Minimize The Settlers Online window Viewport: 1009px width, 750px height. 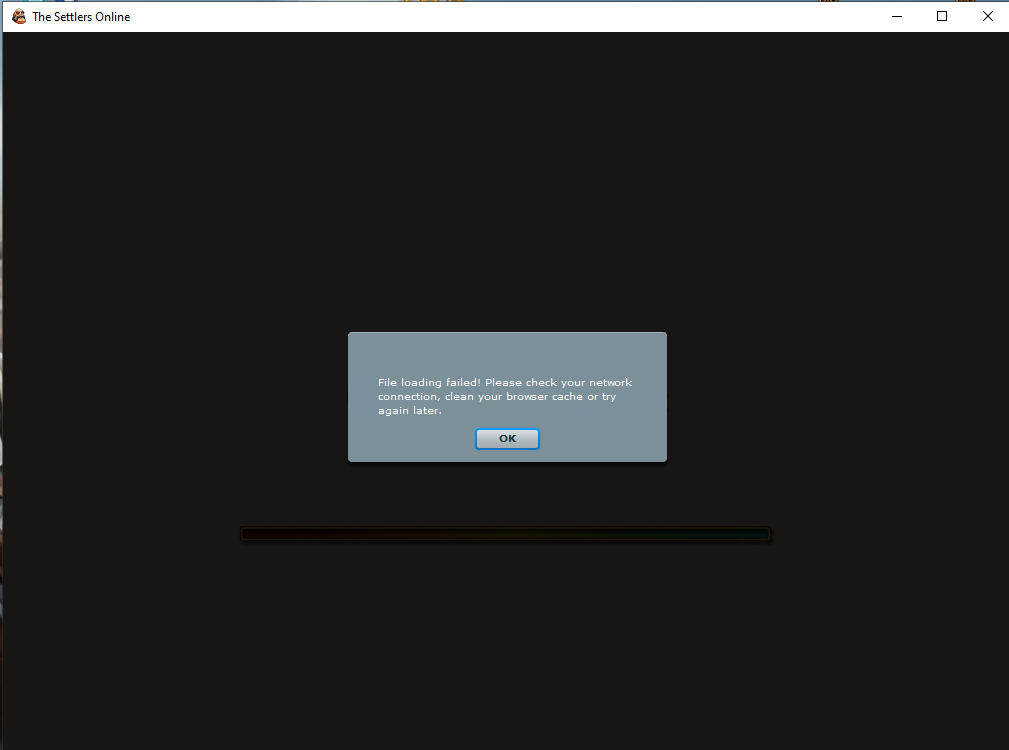[897, 17]
